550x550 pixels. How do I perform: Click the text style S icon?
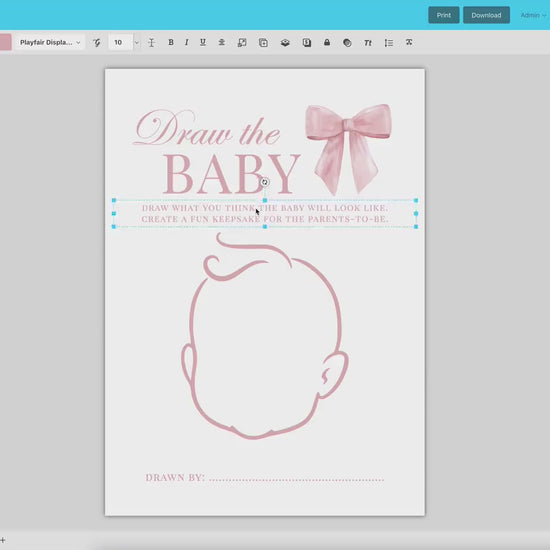pos(307,43)
